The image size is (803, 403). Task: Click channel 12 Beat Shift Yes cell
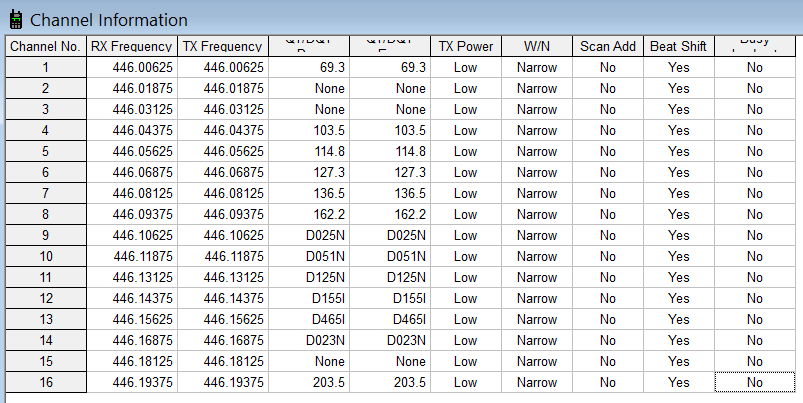coord(679,298)
